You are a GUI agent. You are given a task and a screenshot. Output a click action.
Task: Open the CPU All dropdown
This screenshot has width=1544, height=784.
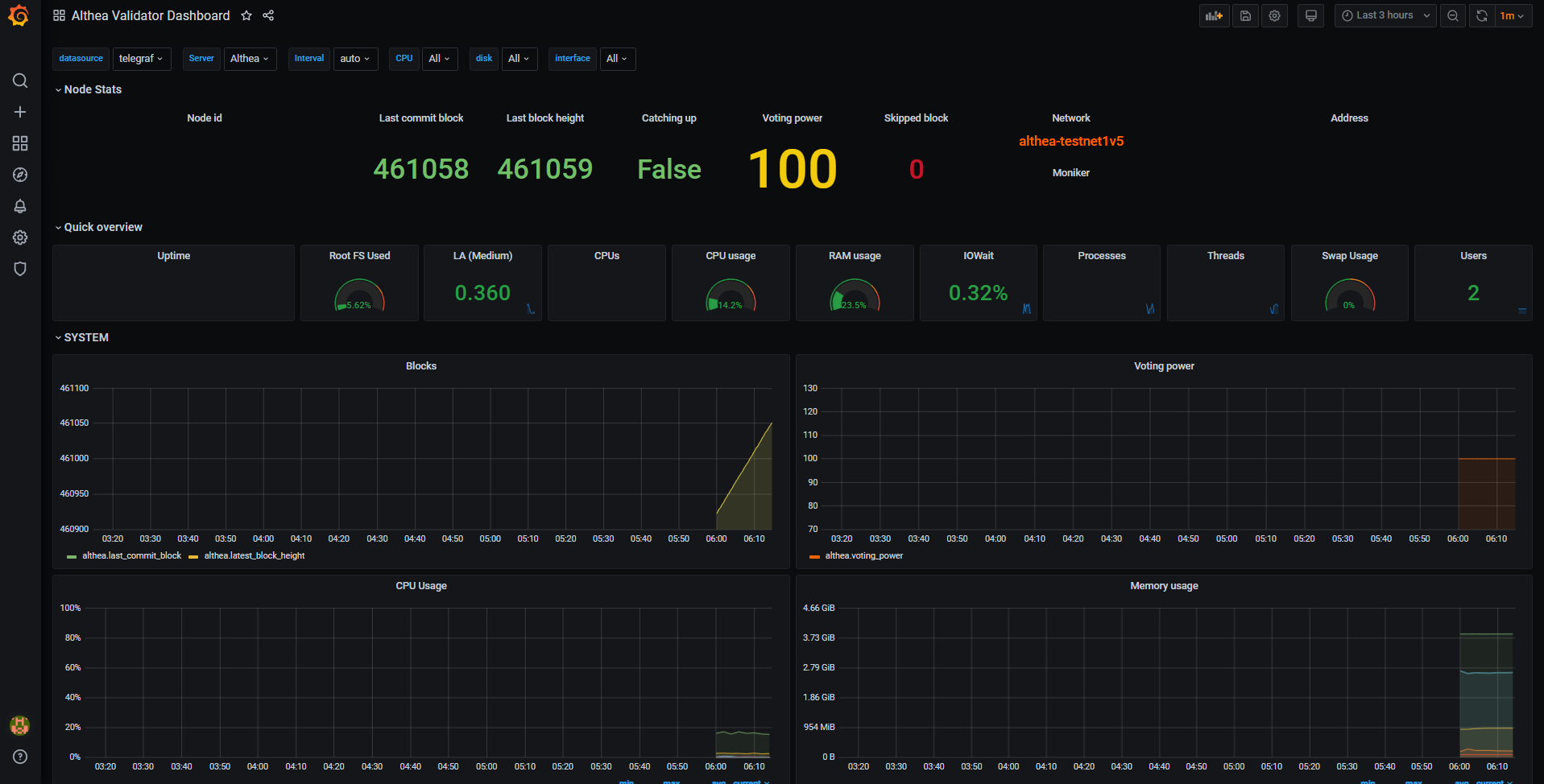[440, 59]
